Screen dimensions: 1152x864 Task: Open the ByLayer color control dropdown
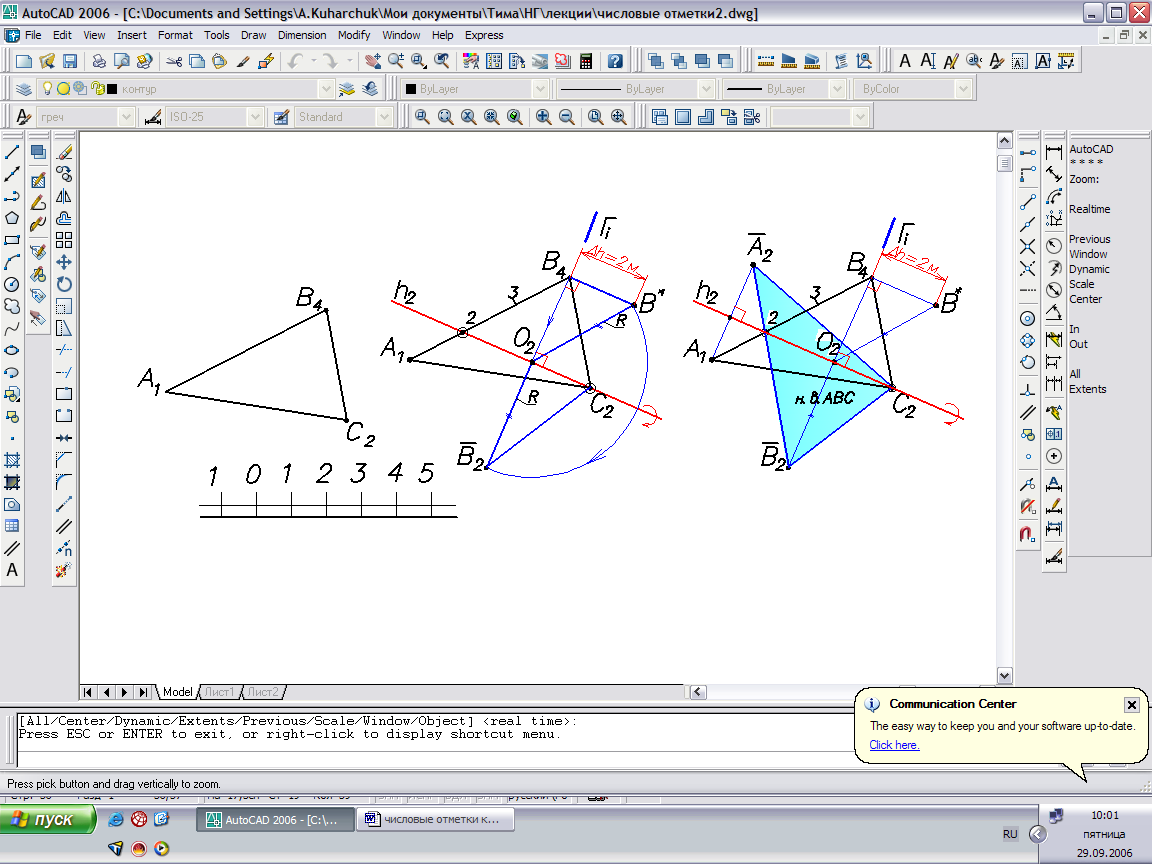(x=540, y=89)
